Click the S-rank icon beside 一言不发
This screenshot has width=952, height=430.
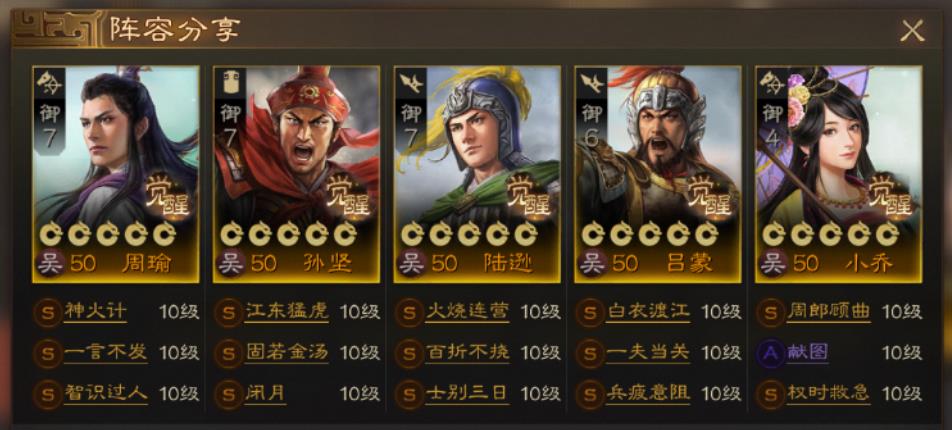point(48,354)
